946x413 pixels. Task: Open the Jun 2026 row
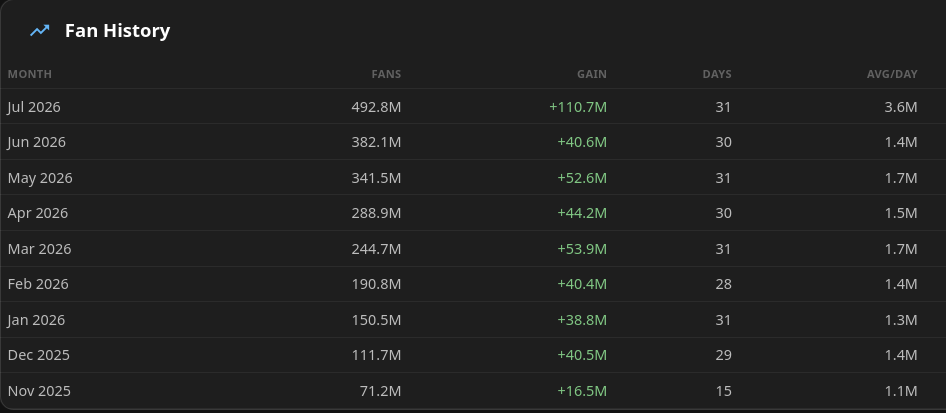pos(473,142)
